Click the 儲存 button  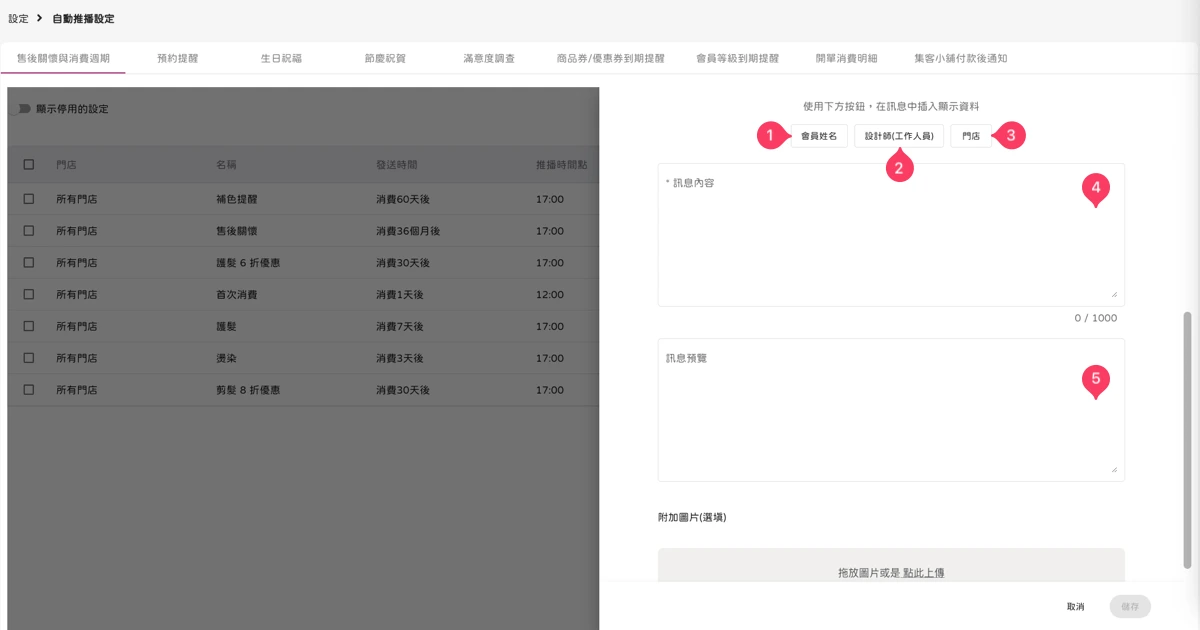pos(1130,607)
